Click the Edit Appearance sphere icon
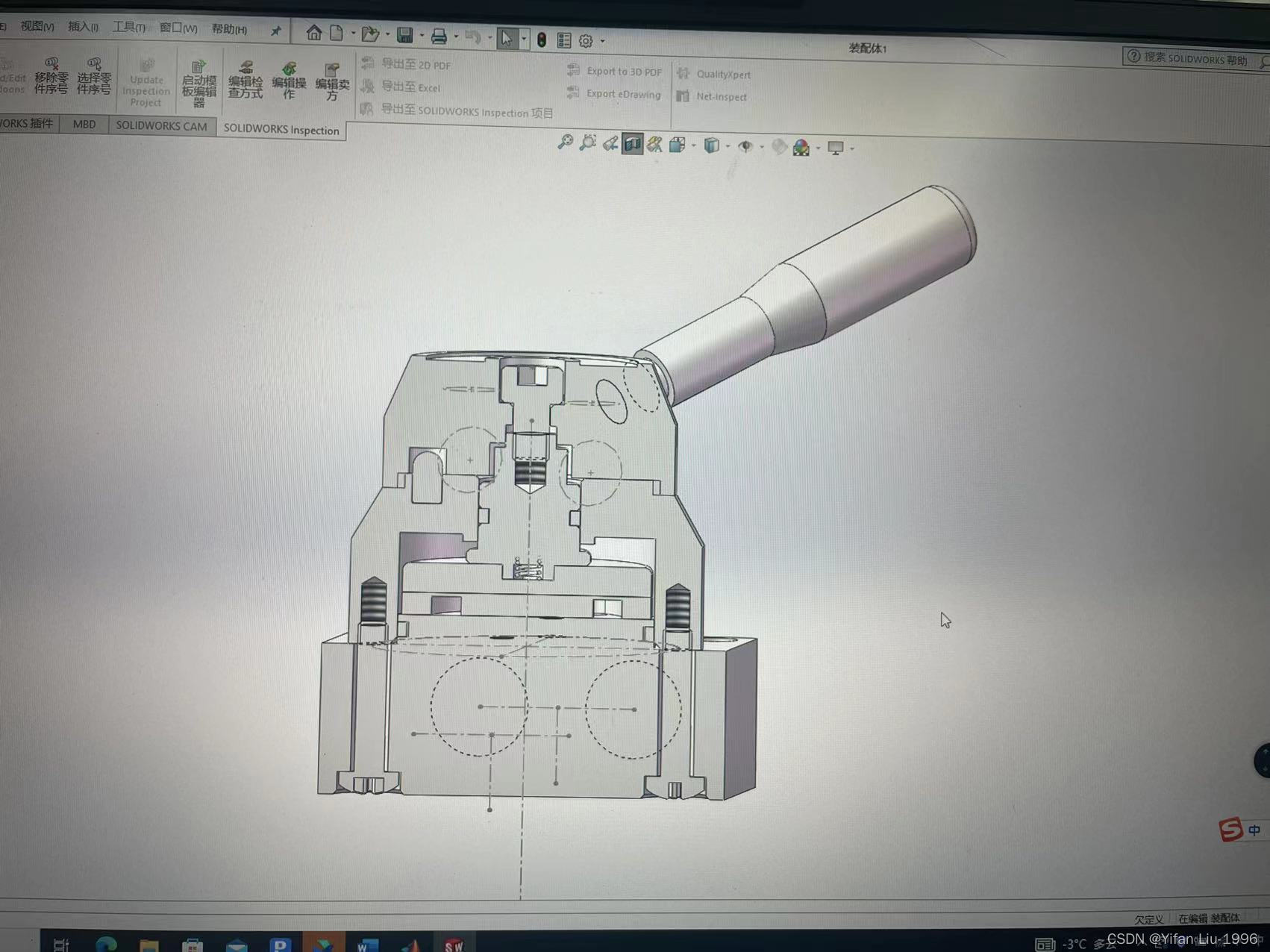Screen dimensions: 1270x952 click(779, 147)
